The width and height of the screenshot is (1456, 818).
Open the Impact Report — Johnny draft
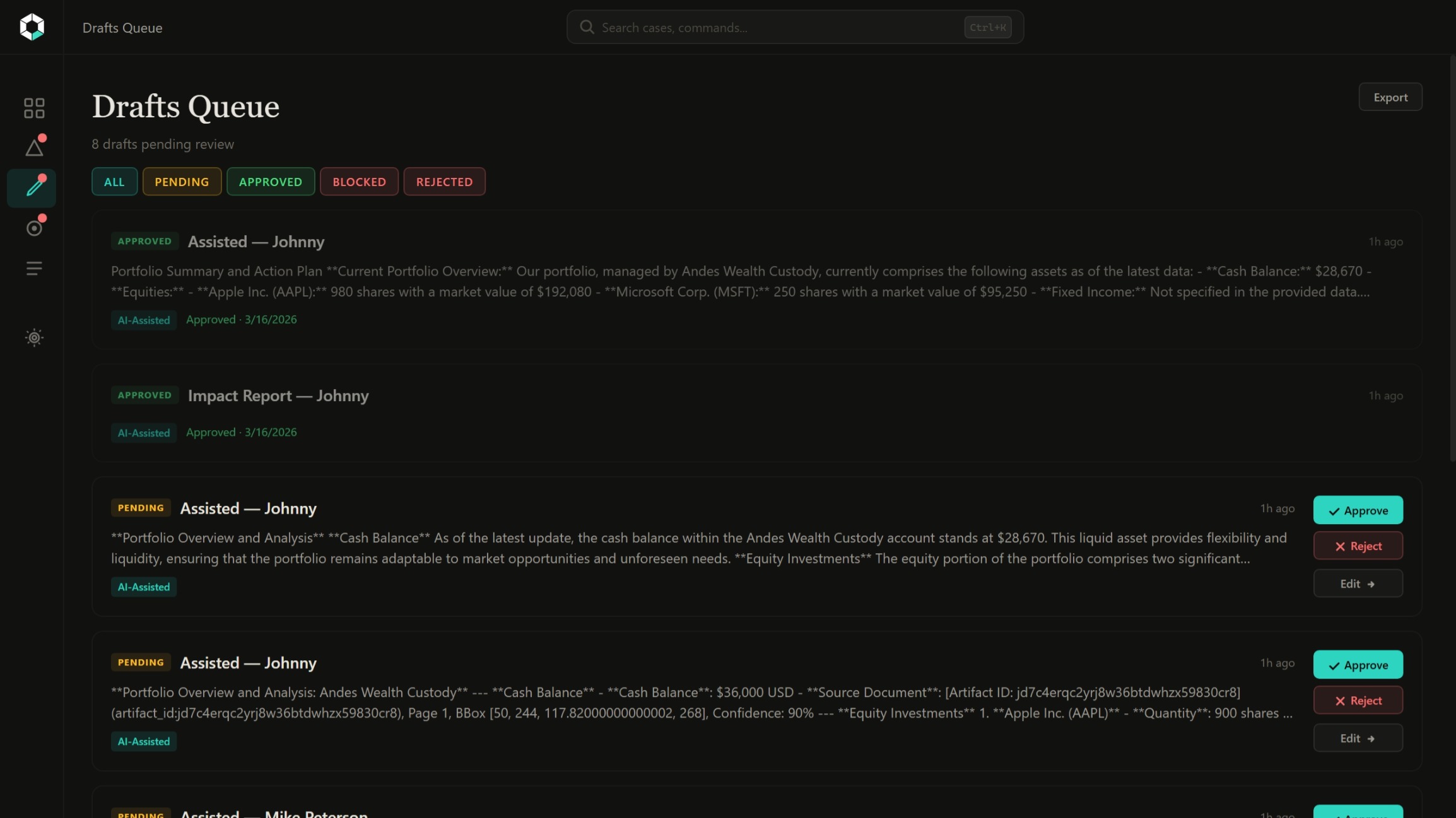[278, 396]
